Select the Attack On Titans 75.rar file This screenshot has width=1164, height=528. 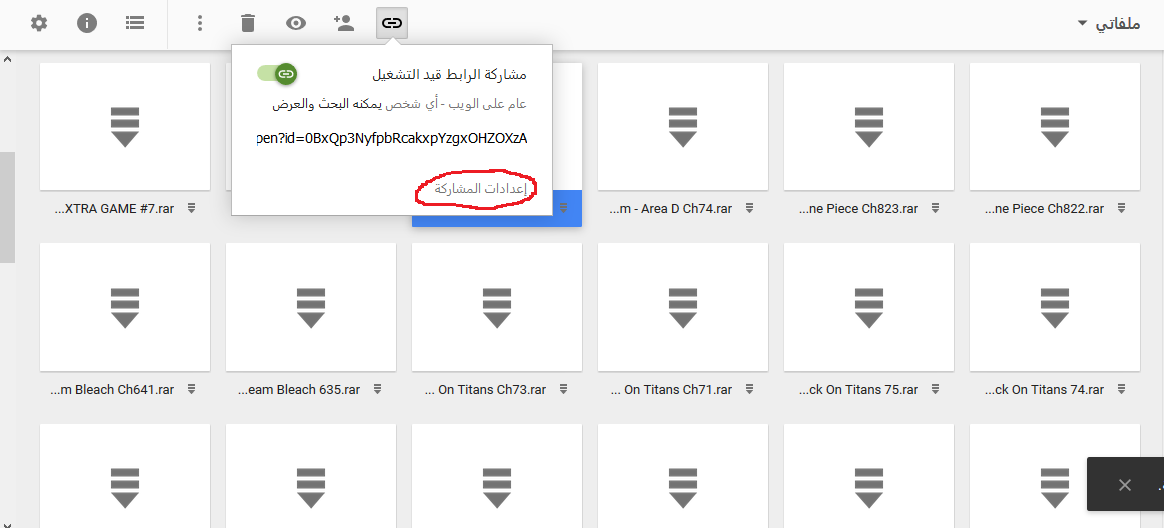coord(869,307)
